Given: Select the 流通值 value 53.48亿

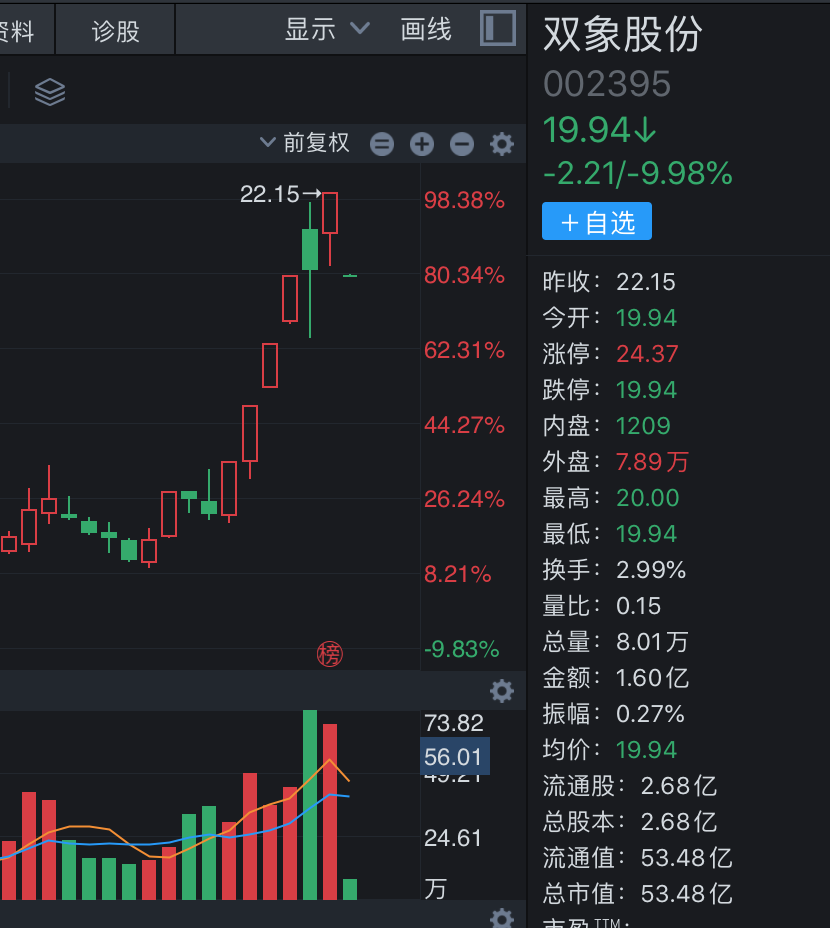Looking at the screenshot, I should pos(687,858).
